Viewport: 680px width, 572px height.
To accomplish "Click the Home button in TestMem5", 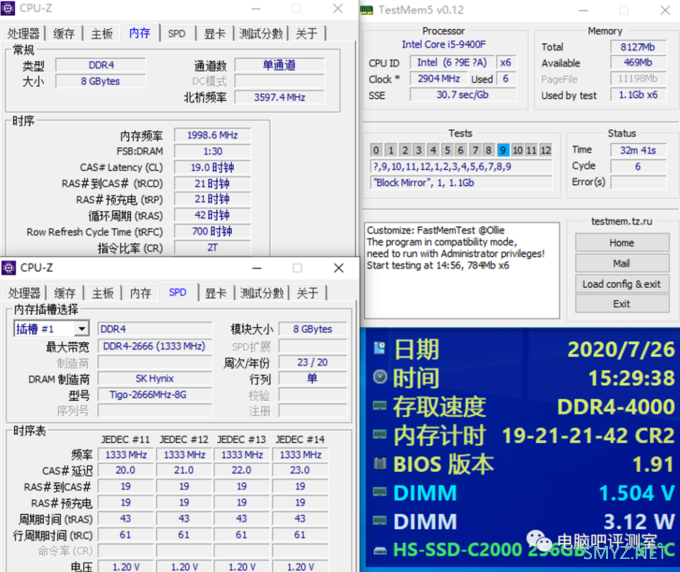I will point(622,242).
